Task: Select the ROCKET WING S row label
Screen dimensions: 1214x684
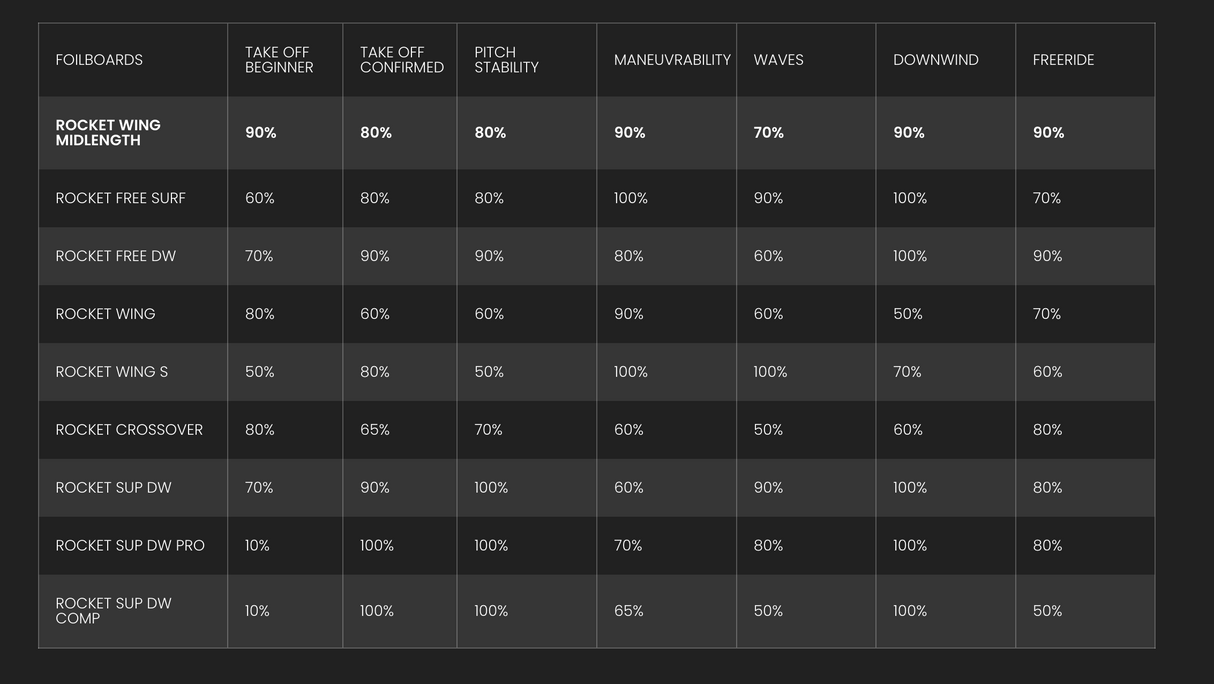Action: 111,372
